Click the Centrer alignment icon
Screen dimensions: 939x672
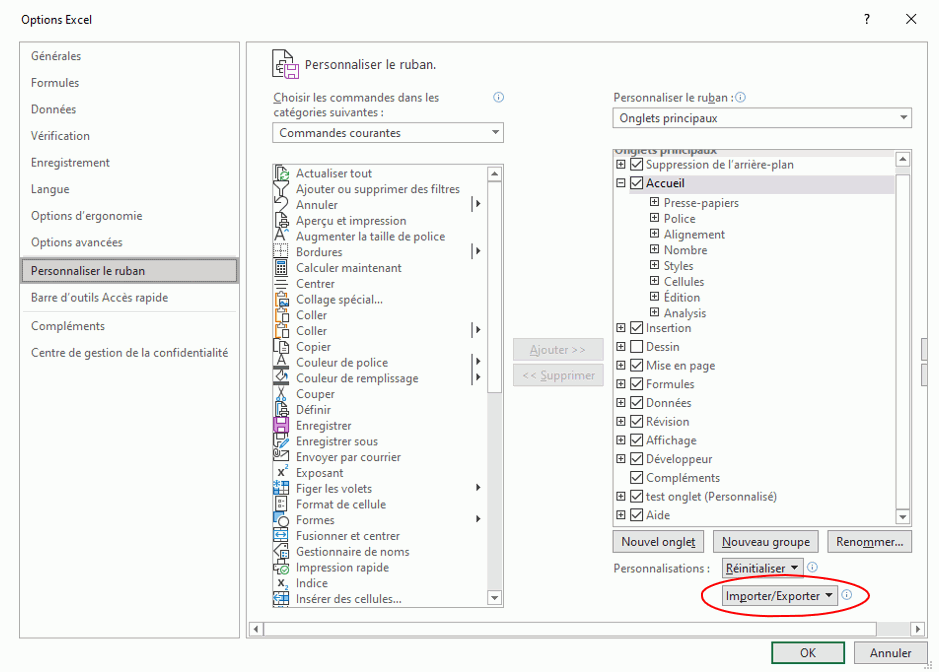point(280,283)
